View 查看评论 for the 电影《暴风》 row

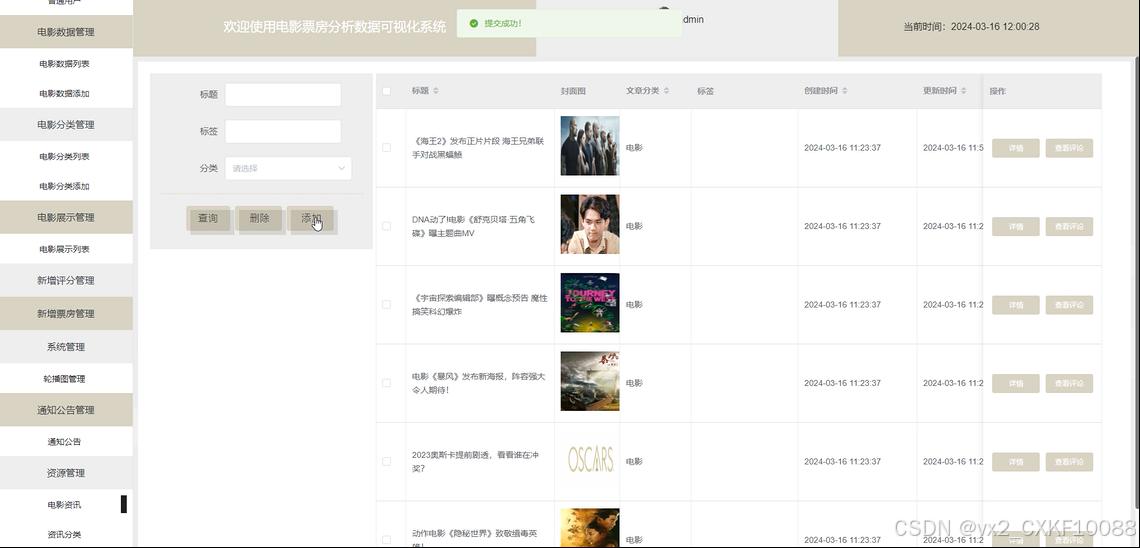click(1069, 384)
